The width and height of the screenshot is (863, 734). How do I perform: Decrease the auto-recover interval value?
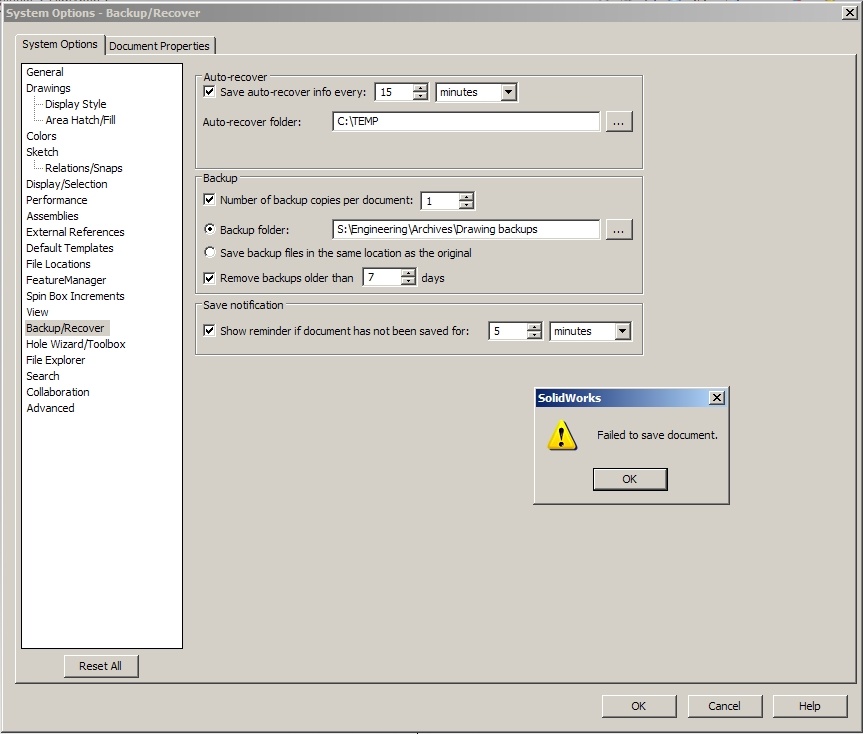pos(420,96)
